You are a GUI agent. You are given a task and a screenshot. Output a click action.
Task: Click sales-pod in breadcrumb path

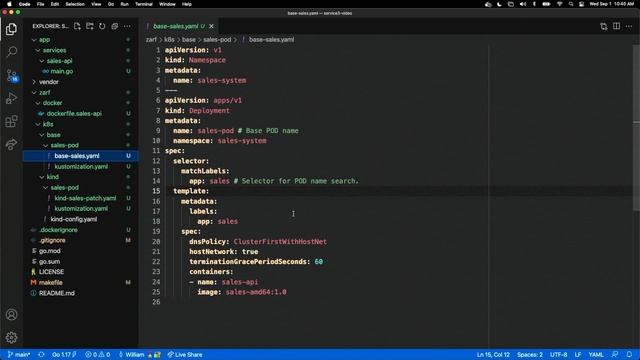click(x=217, y=40)
